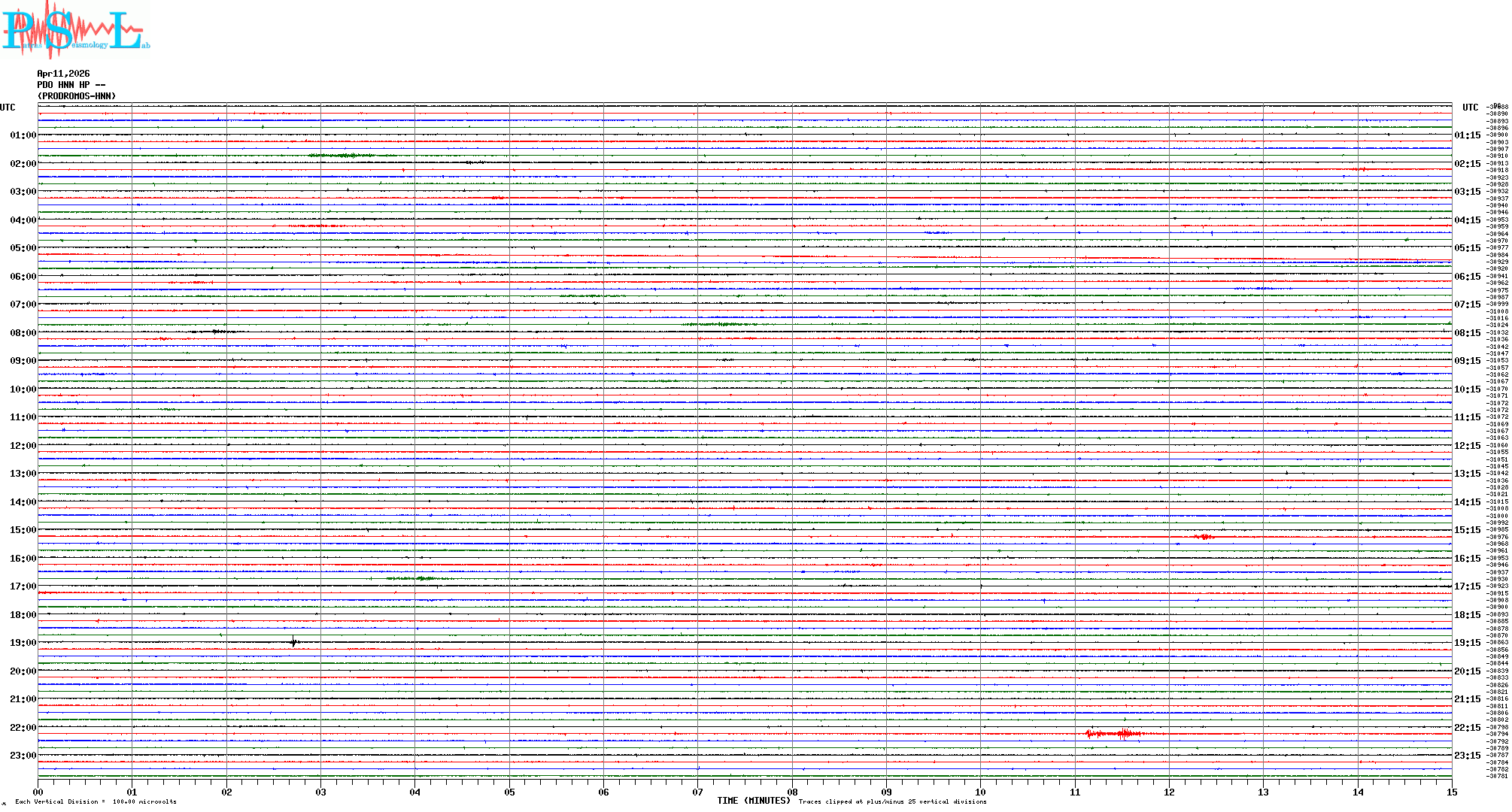The width and height of the screenshot is (1512, 812).
Task: Click the black spike on the 19:00 trace
Action: pyautogui.click(x=293, y=642)
